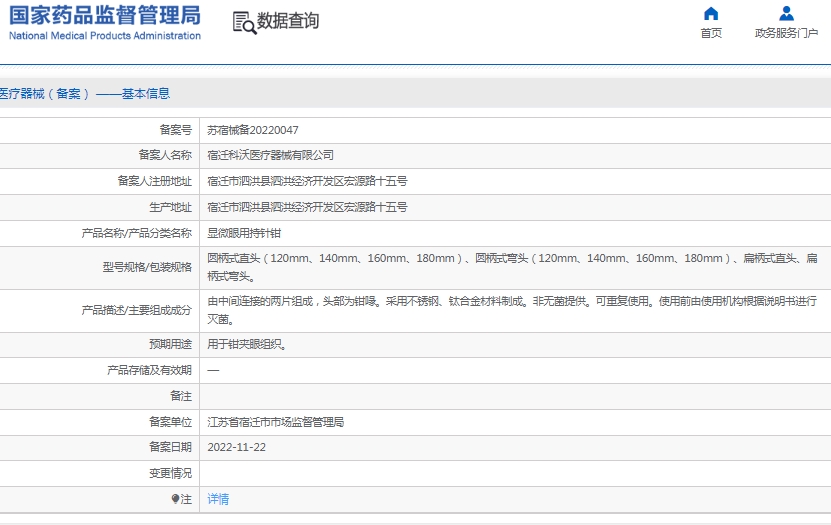Open the 政务服务门户 person icon
Image resolution: width=831 pixels, height=525 pixels.
tap(786, 13)
